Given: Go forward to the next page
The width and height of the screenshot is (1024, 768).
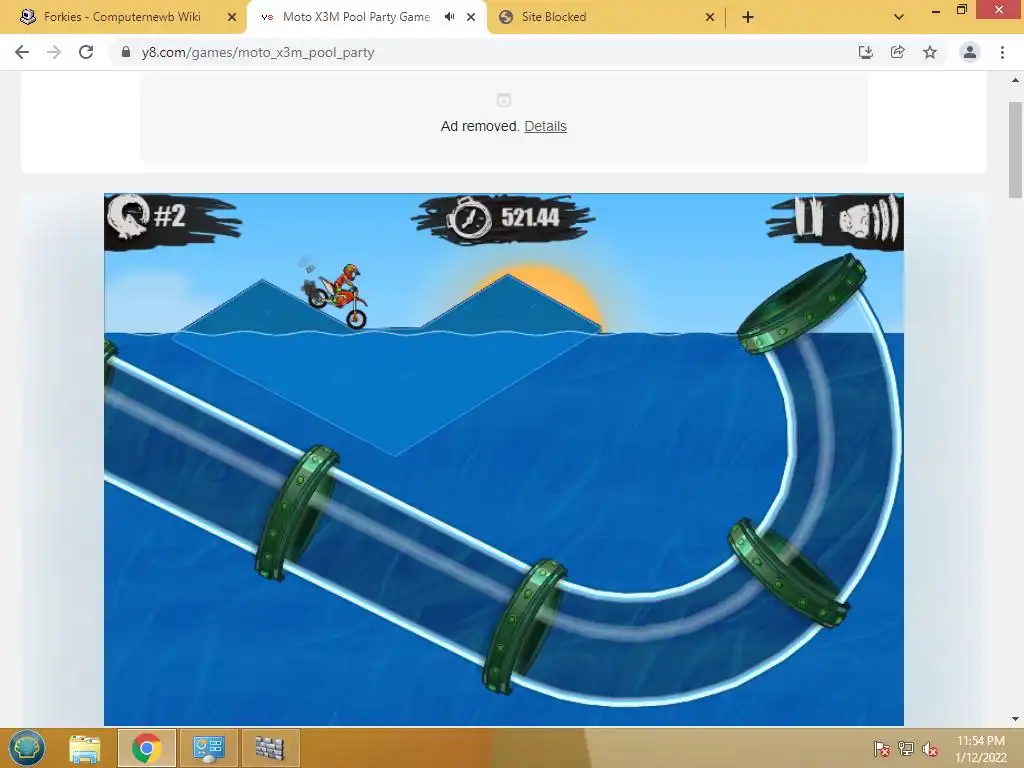Looking at the screenshot, I should pyautogui.click(x=54, y=52).
